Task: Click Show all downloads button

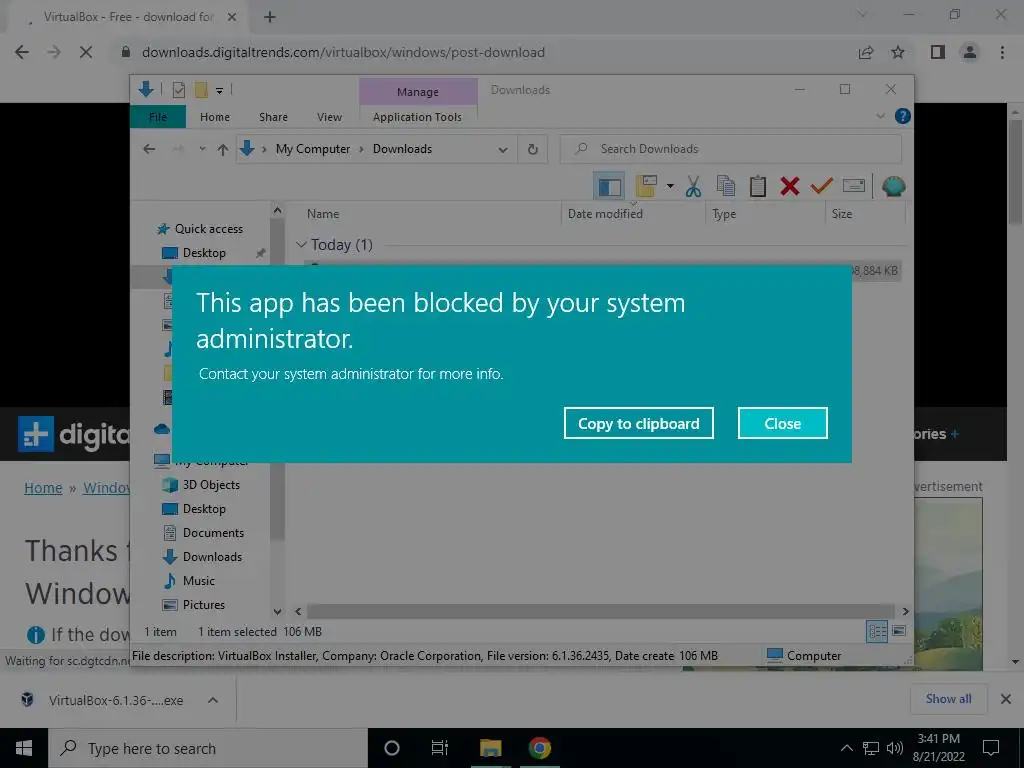Action: (x=948, y=699)
